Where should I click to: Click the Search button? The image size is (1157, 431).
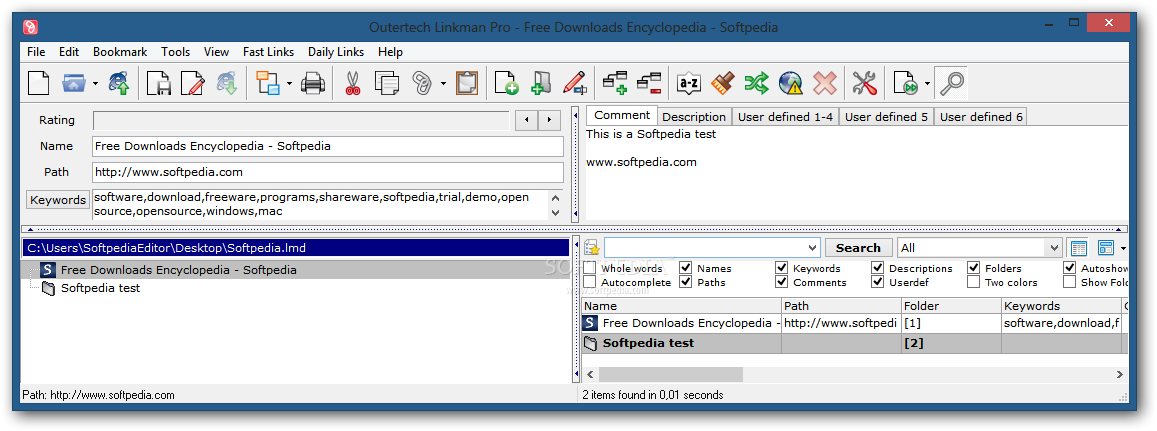coord(858,248)
